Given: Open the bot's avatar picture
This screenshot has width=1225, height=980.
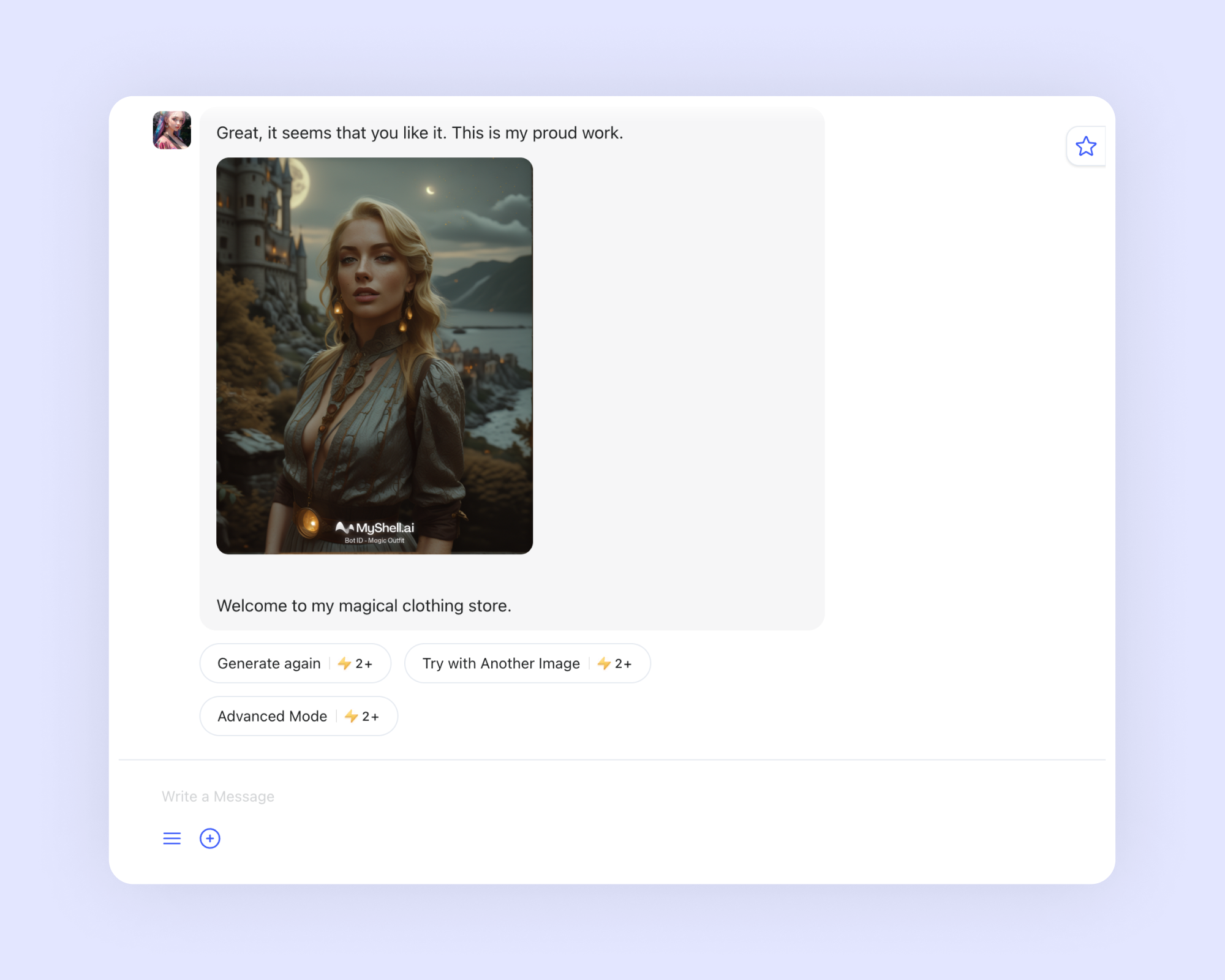Looking at the screenshot, I should (171, 130).
